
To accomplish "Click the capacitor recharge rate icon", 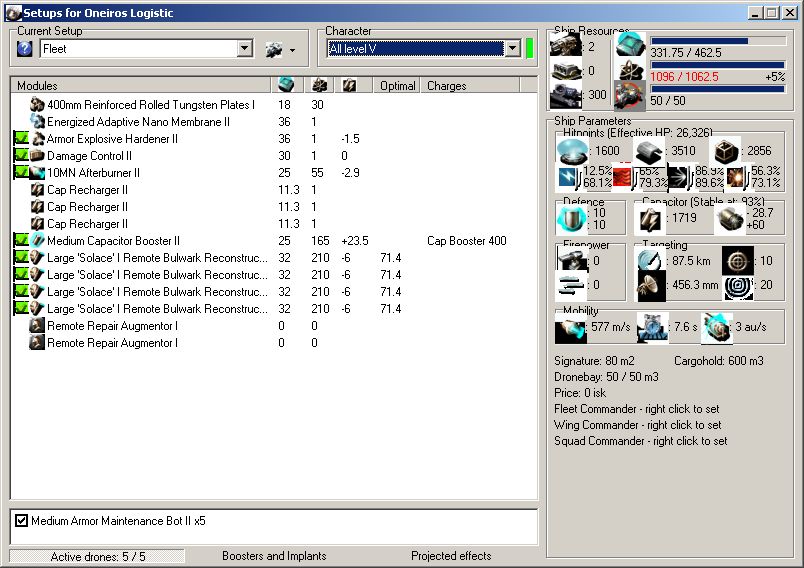I will [729, 219].
